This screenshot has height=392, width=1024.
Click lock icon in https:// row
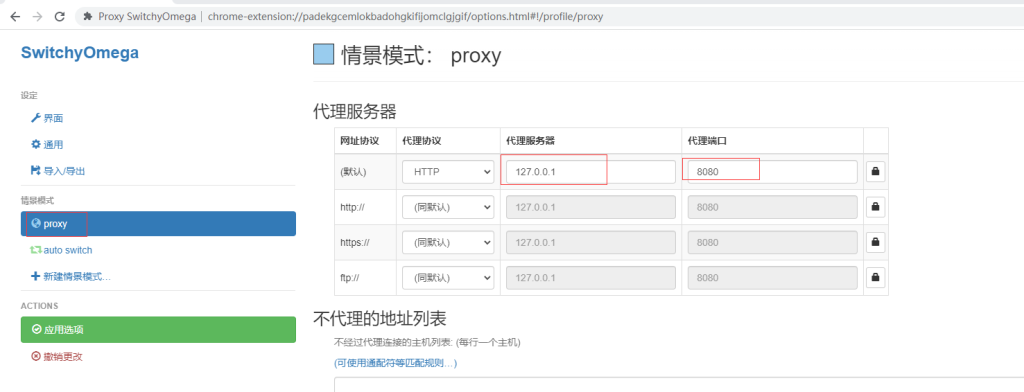[x=876, y=242]
